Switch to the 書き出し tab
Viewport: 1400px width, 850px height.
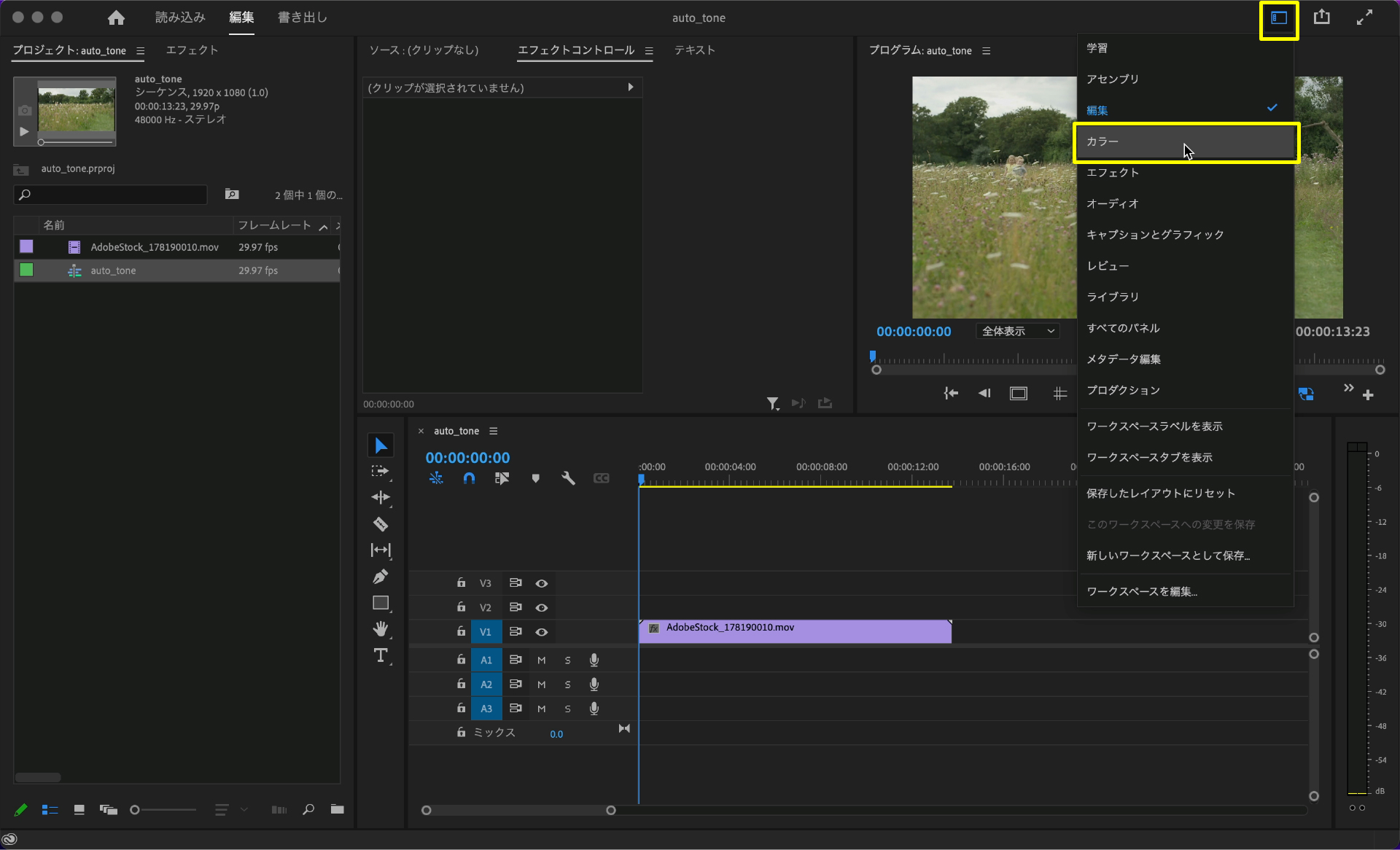(302, 17)
